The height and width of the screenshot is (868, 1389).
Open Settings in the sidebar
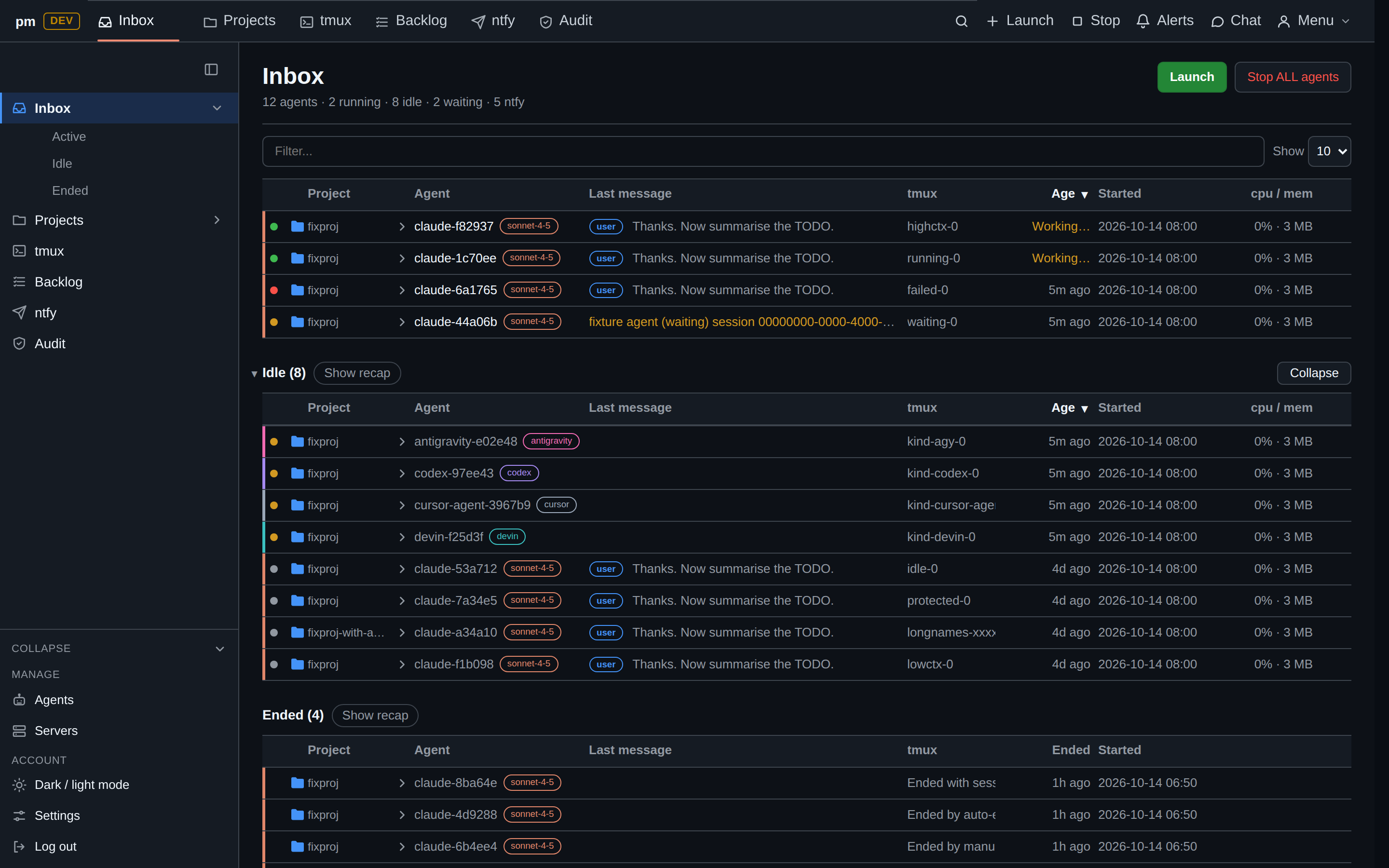120,816
